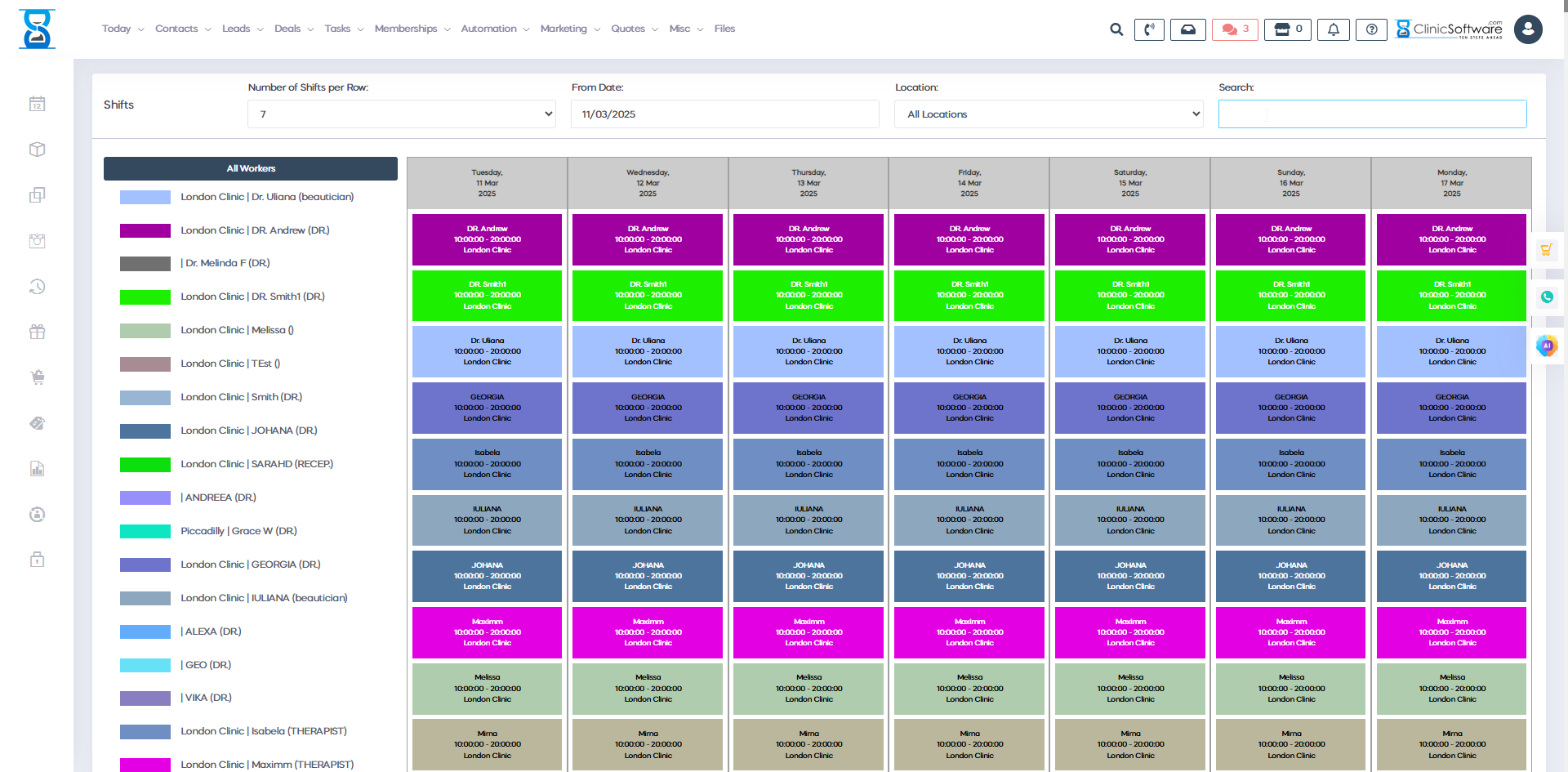Screen dimensions: 1568x772
Task: Click the gift box sidebar icon
Action: (37, 332)
